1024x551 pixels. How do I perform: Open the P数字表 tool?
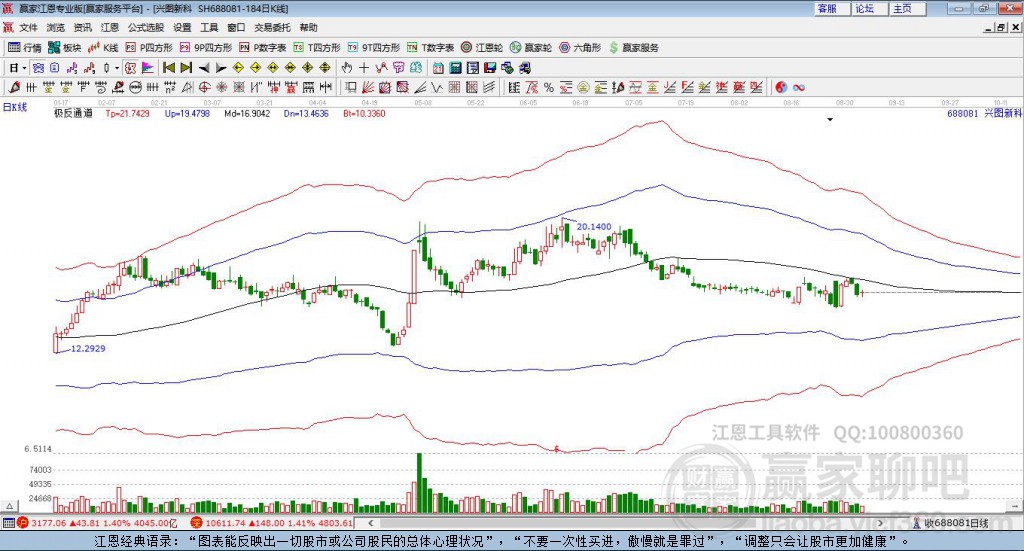pyautogui.click(x=263, y=48)
